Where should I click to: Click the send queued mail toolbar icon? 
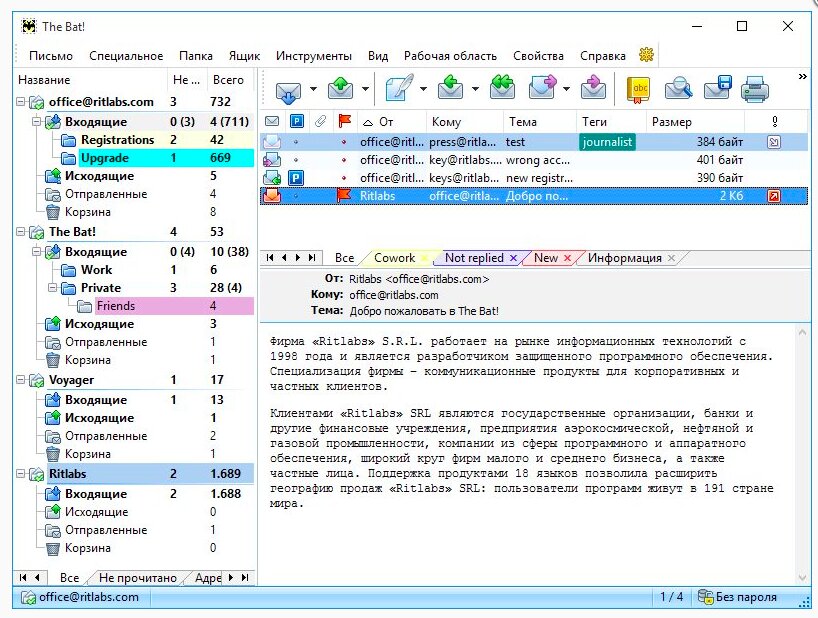(342, 90)
